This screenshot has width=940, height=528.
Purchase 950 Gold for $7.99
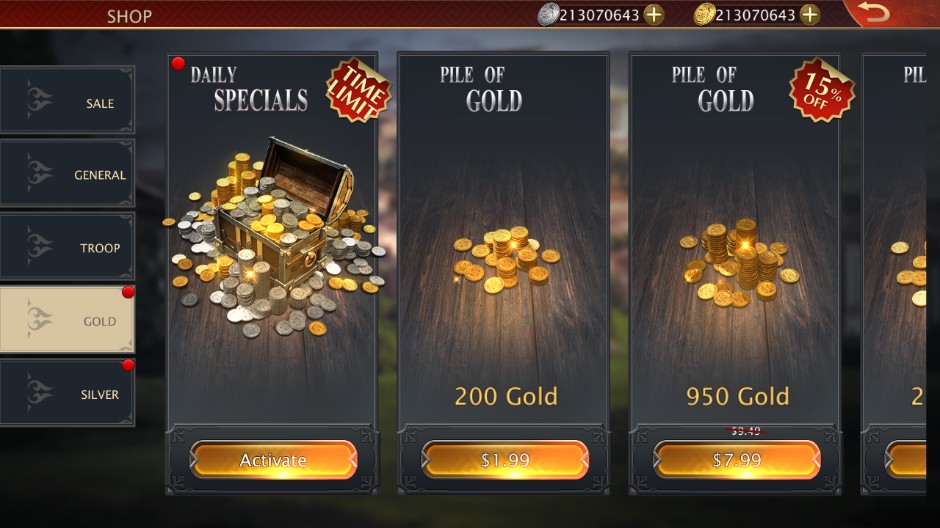pyautogui.click(x=737, y=460)
